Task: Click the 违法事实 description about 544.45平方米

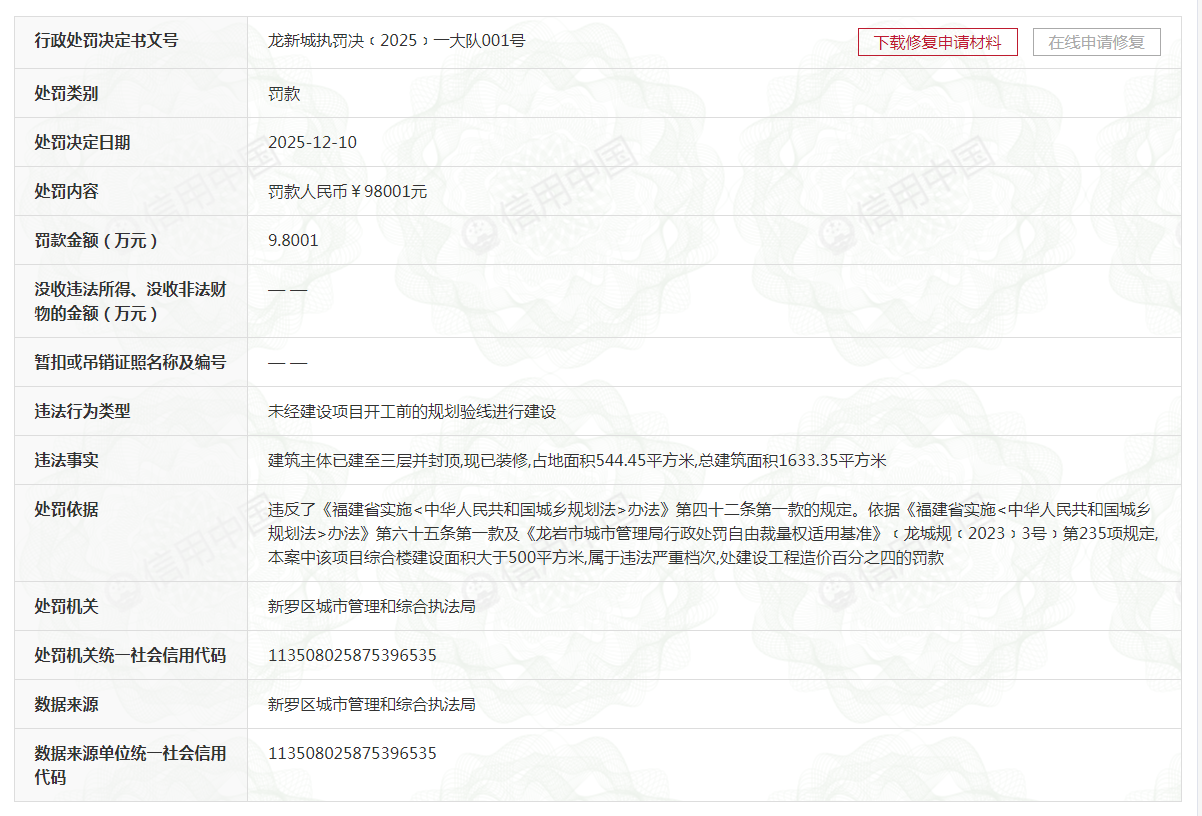Action: coord(577,460)
